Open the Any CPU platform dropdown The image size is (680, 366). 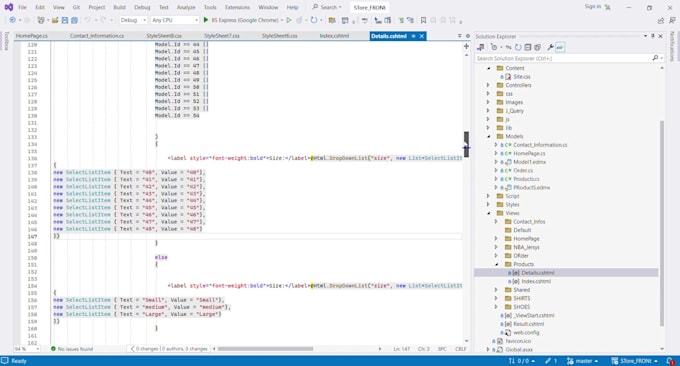[x=174, y=20]
